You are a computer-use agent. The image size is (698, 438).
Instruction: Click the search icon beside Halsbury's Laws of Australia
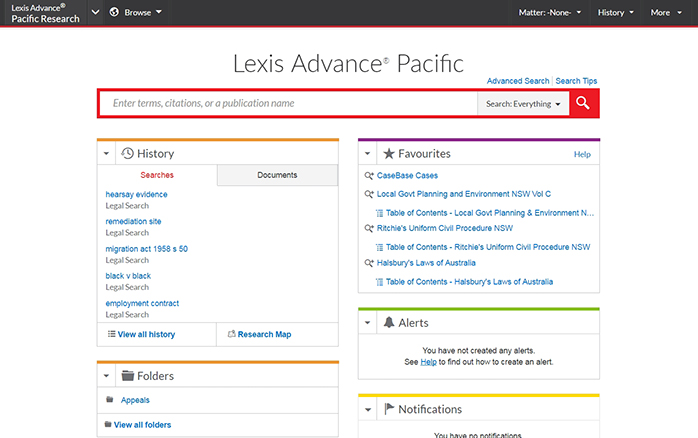click(369, 263)
